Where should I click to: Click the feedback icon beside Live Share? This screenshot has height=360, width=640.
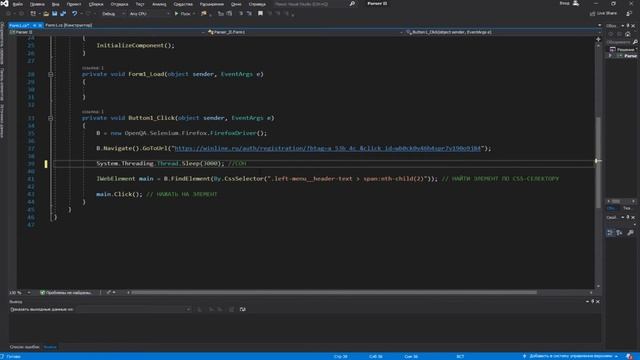point(629,13)
